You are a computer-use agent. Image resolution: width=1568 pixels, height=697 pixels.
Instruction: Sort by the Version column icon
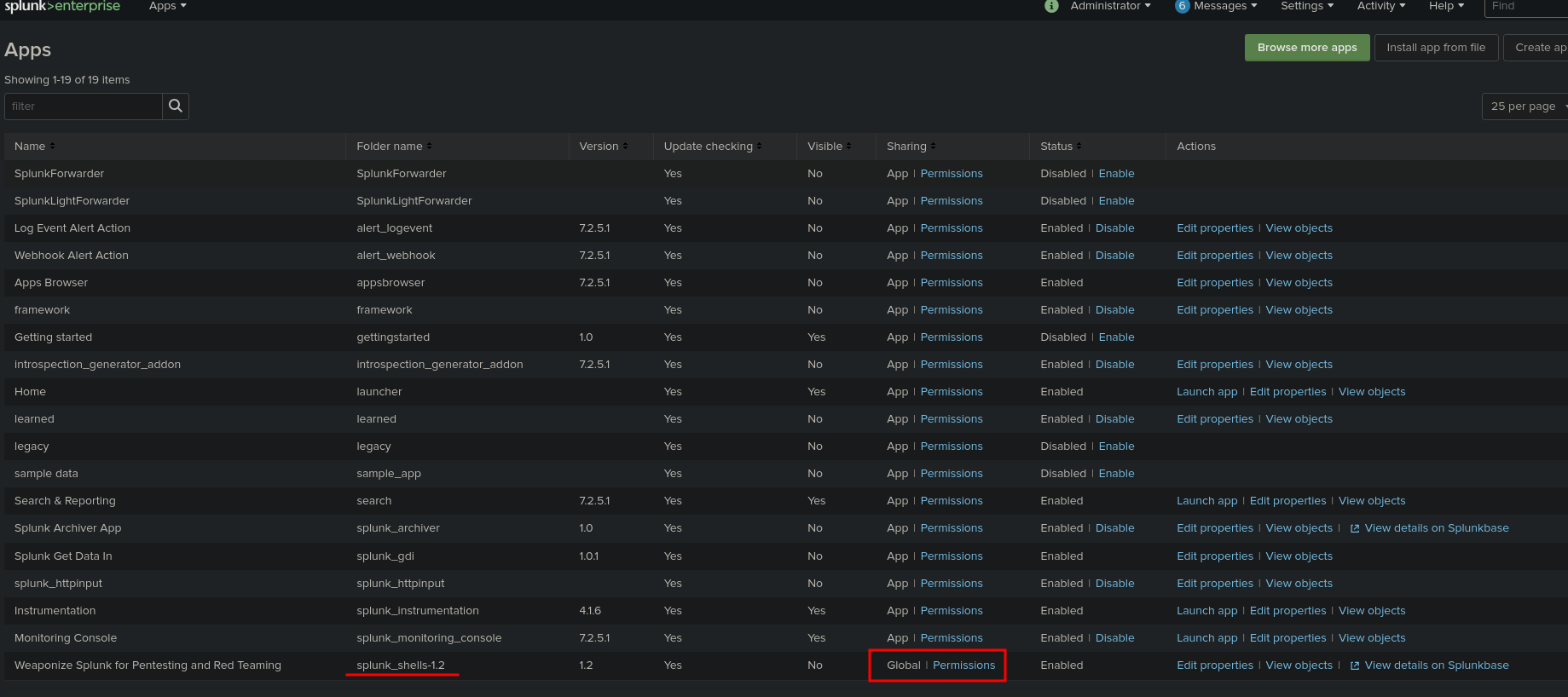[625, 147]
